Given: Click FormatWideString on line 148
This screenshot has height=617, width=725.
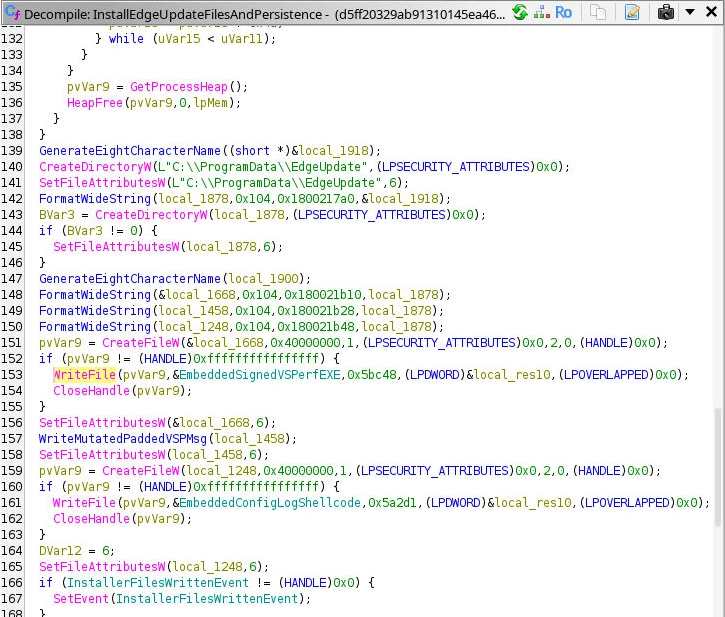Looking at the screenshot, I should pos(95,295).
